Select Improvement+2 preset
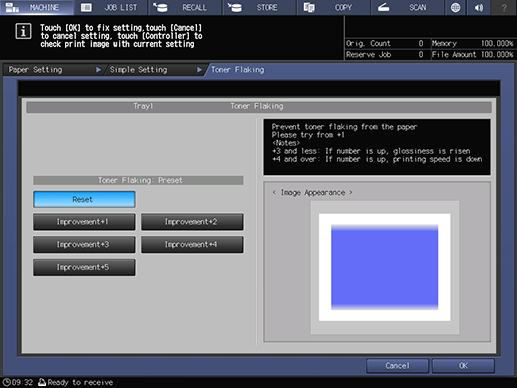Screen dimensions: 517x388 pos(192,222)
